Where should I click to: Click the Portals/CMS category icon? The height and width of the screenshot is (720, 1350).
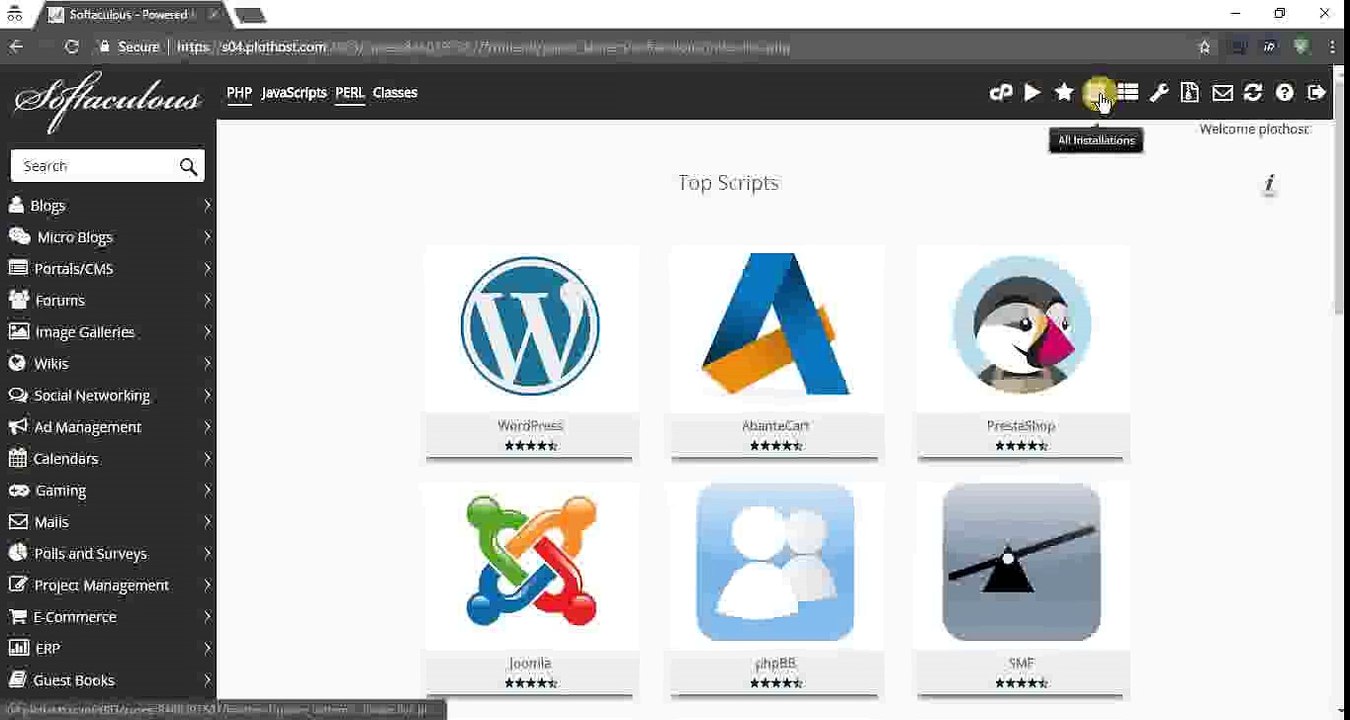click(x=17, y=268)
